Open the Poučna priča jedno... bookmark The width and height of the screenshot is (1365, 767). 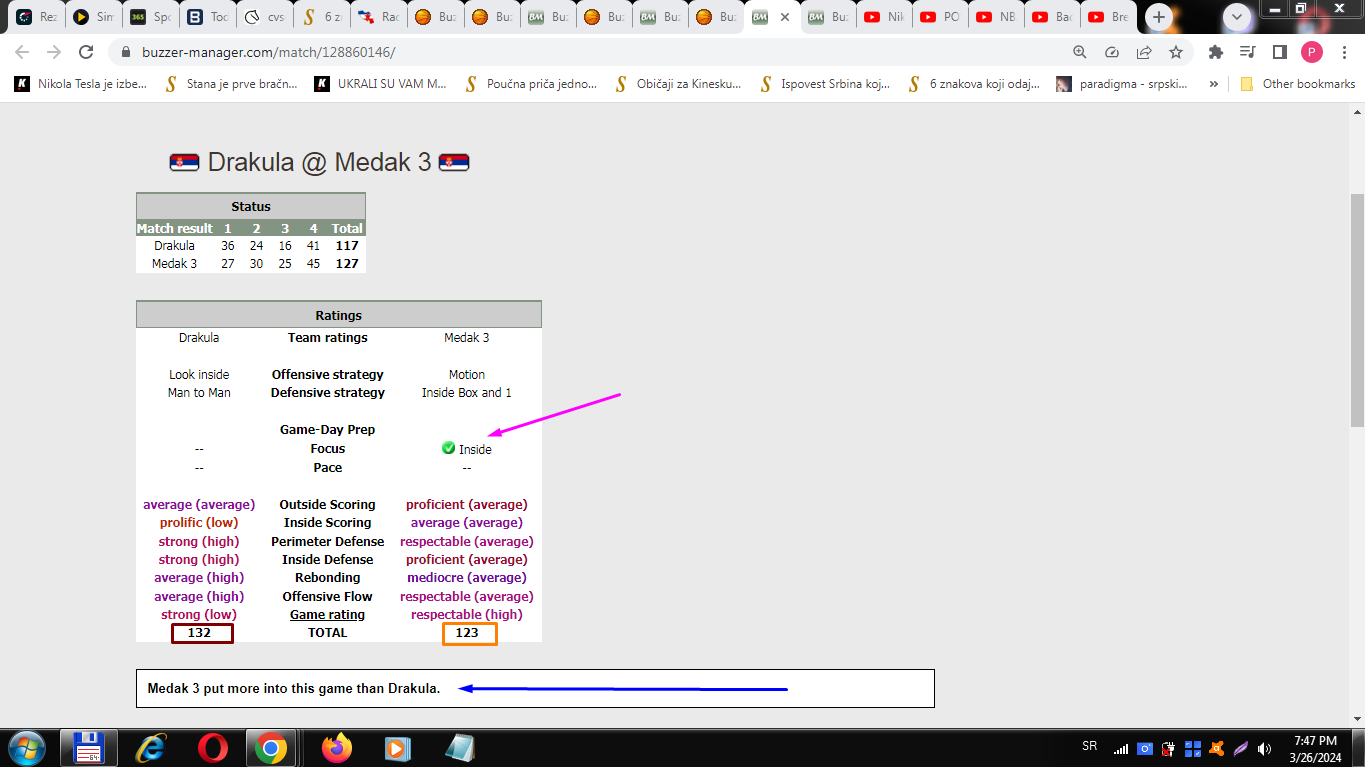pos(531,84)
